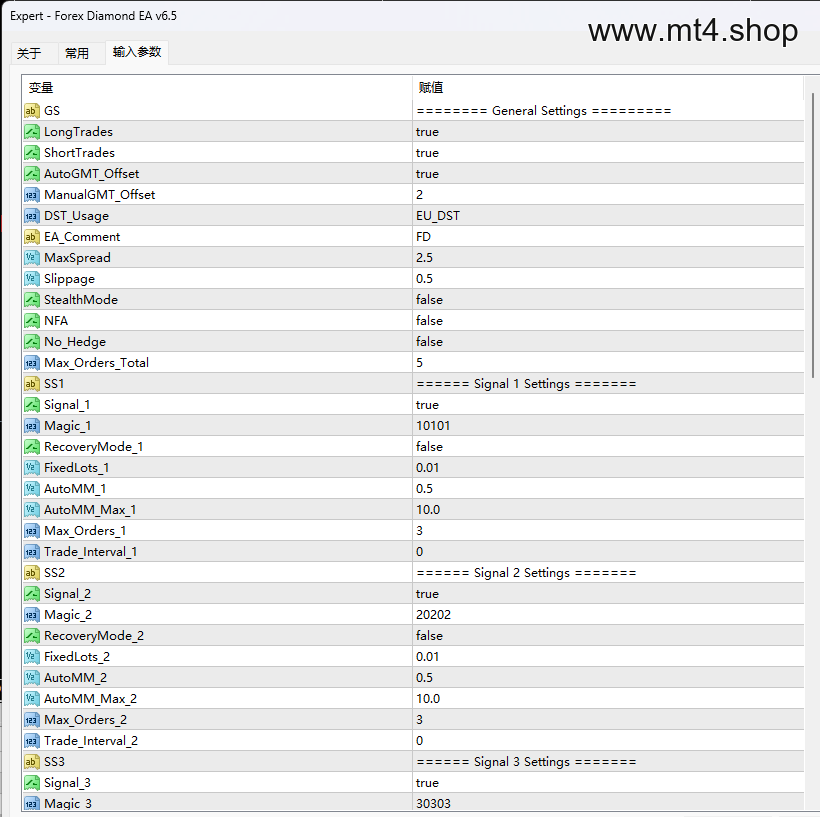
Task: Click the string icon beside SS1
Action: (x=32, y=383)
